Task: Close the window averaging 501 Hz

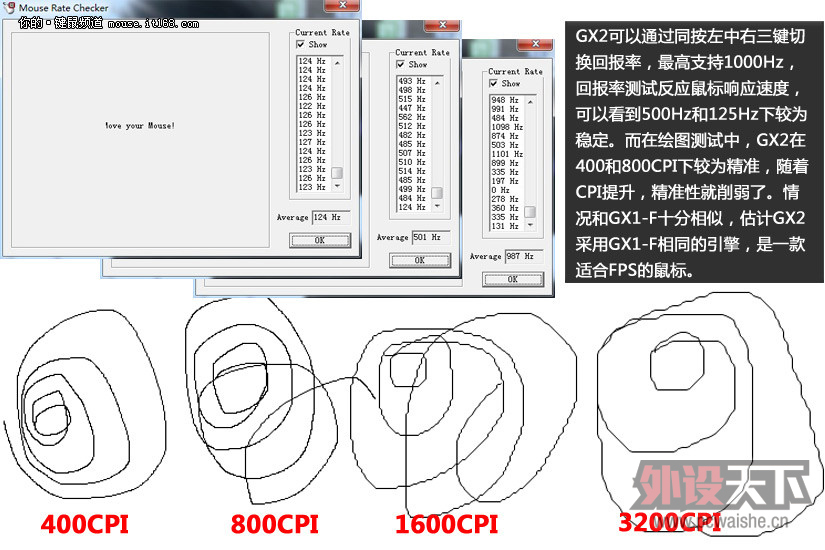Action: [x=442, y=25]
